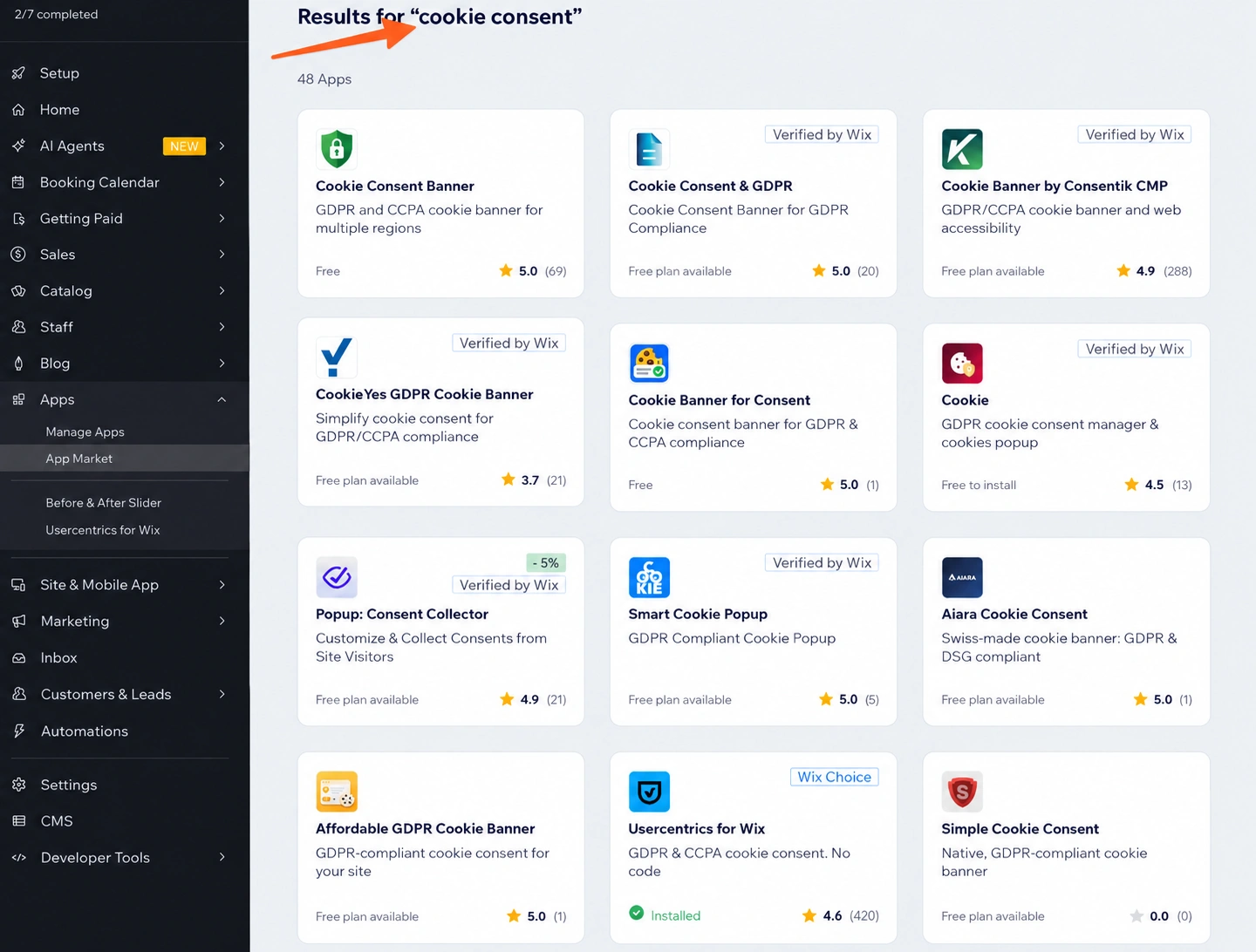Screen dimensions: 1256x952
Task: Collapse the Apps section chevron
Action: point(222,399)
